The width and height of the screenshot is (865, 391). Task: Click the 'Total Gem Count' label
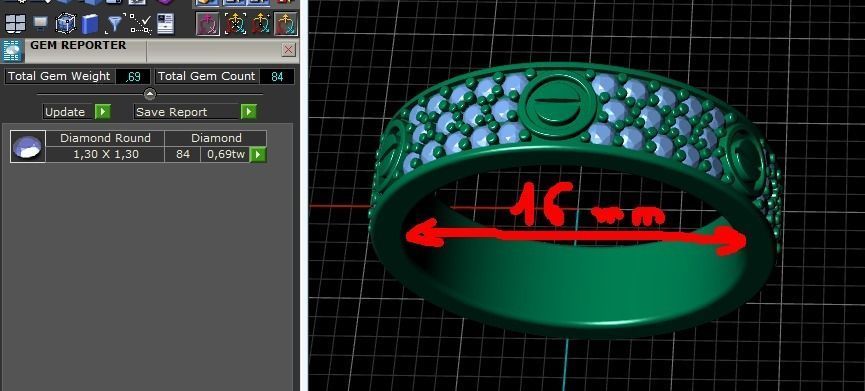pos(207,77)
